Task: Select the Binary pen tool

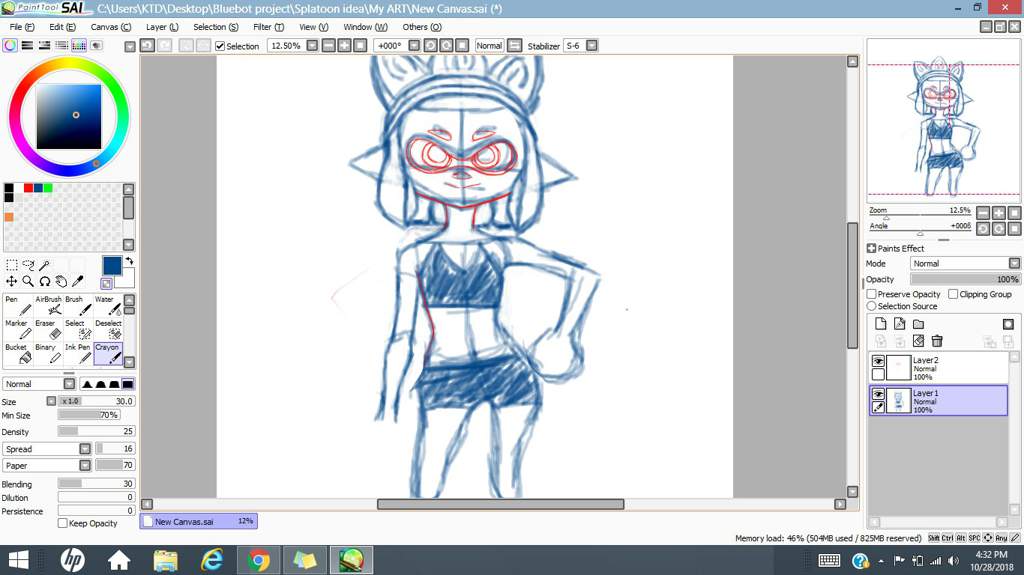Action: coord(48,353)
